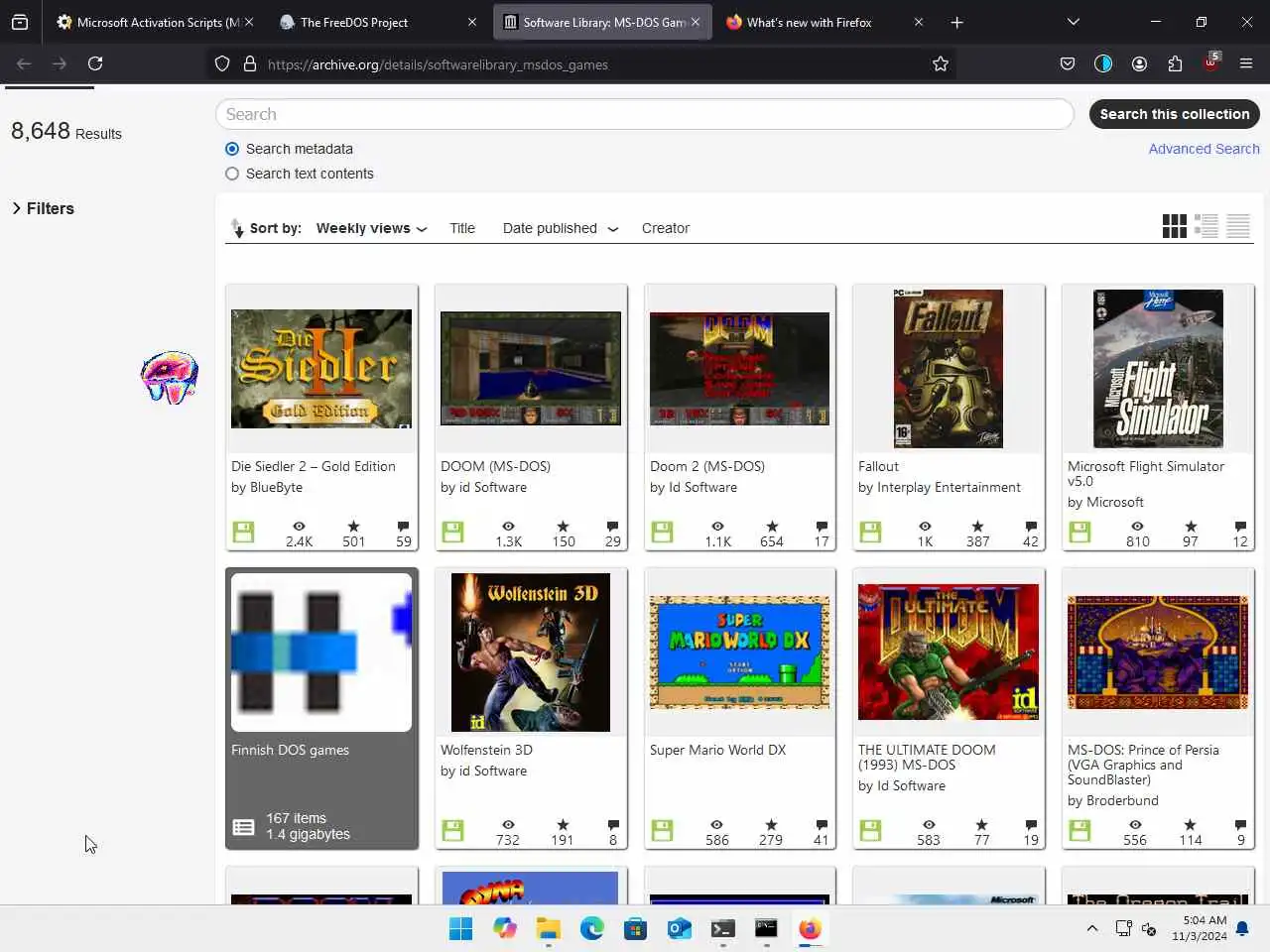Open Date published sort dropdown
This screenshot has height=952, width=1270.
[561, 228]
